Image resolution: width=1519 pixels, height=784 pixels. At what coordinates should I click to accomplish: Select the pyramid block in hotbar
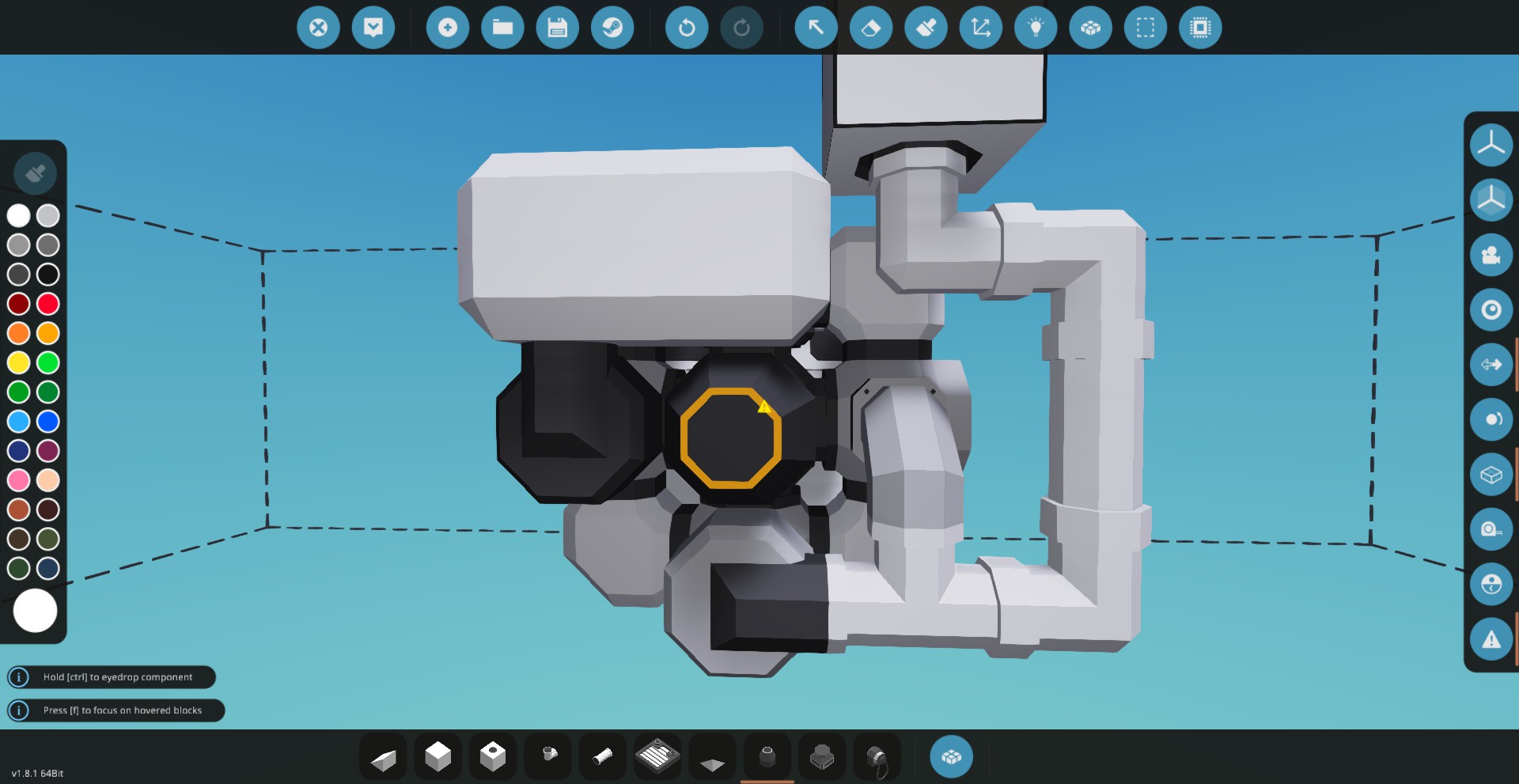712,758
